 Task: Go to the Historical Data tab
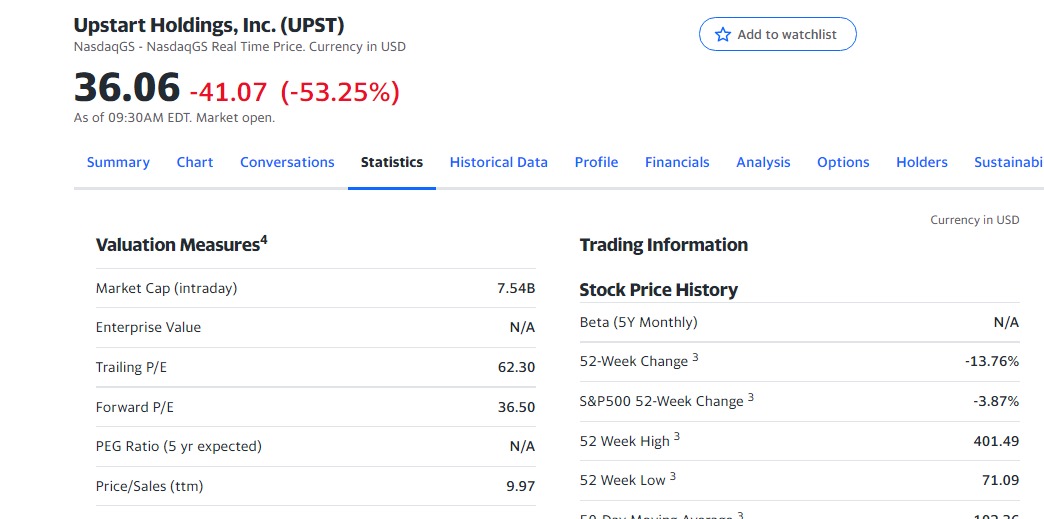(x=499, y=162)
